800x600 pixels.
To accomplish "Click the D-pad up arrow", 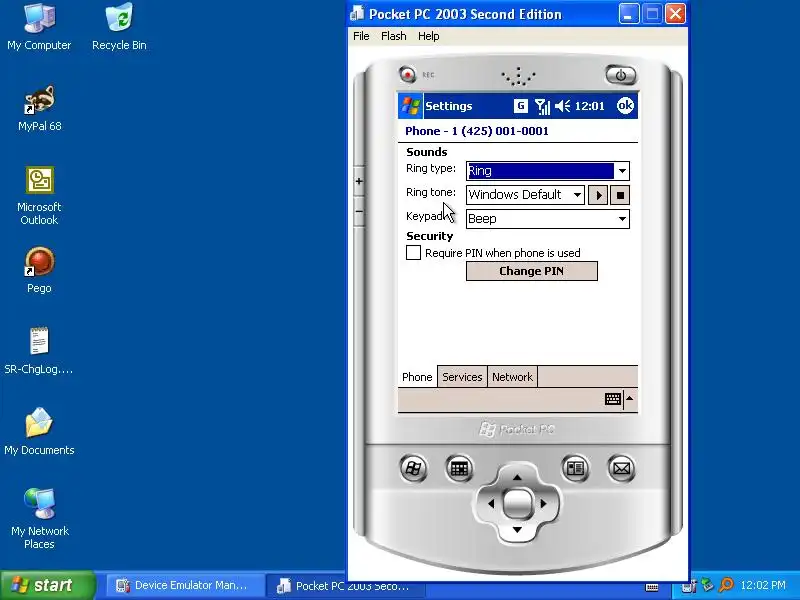I will pyautogui.click(x=517, y=478).
